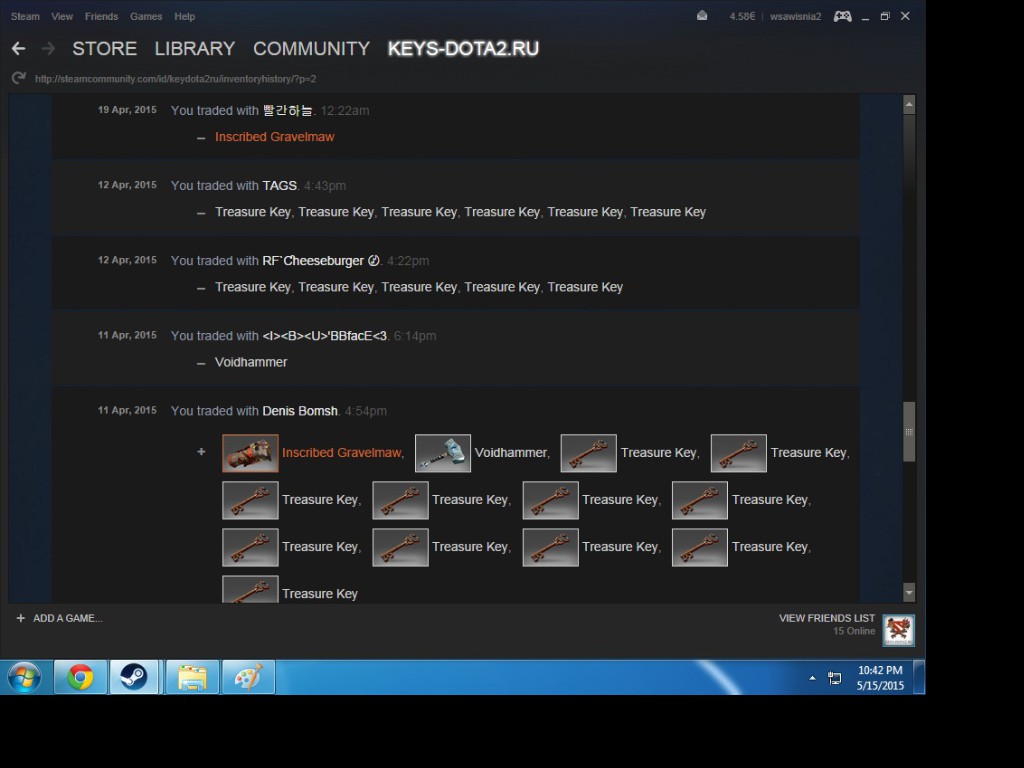Screen dimensions: 1024x768
Task: Click first Treasure Key in RF`Cheeseburger trade
Action: [253, 287]
